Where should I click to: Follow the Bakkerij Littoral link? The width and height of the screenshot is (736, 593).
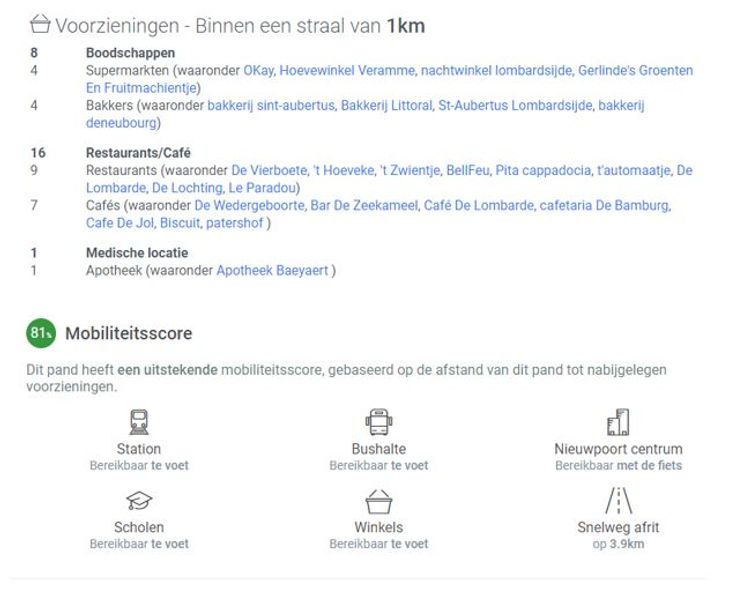coord(386,105)
